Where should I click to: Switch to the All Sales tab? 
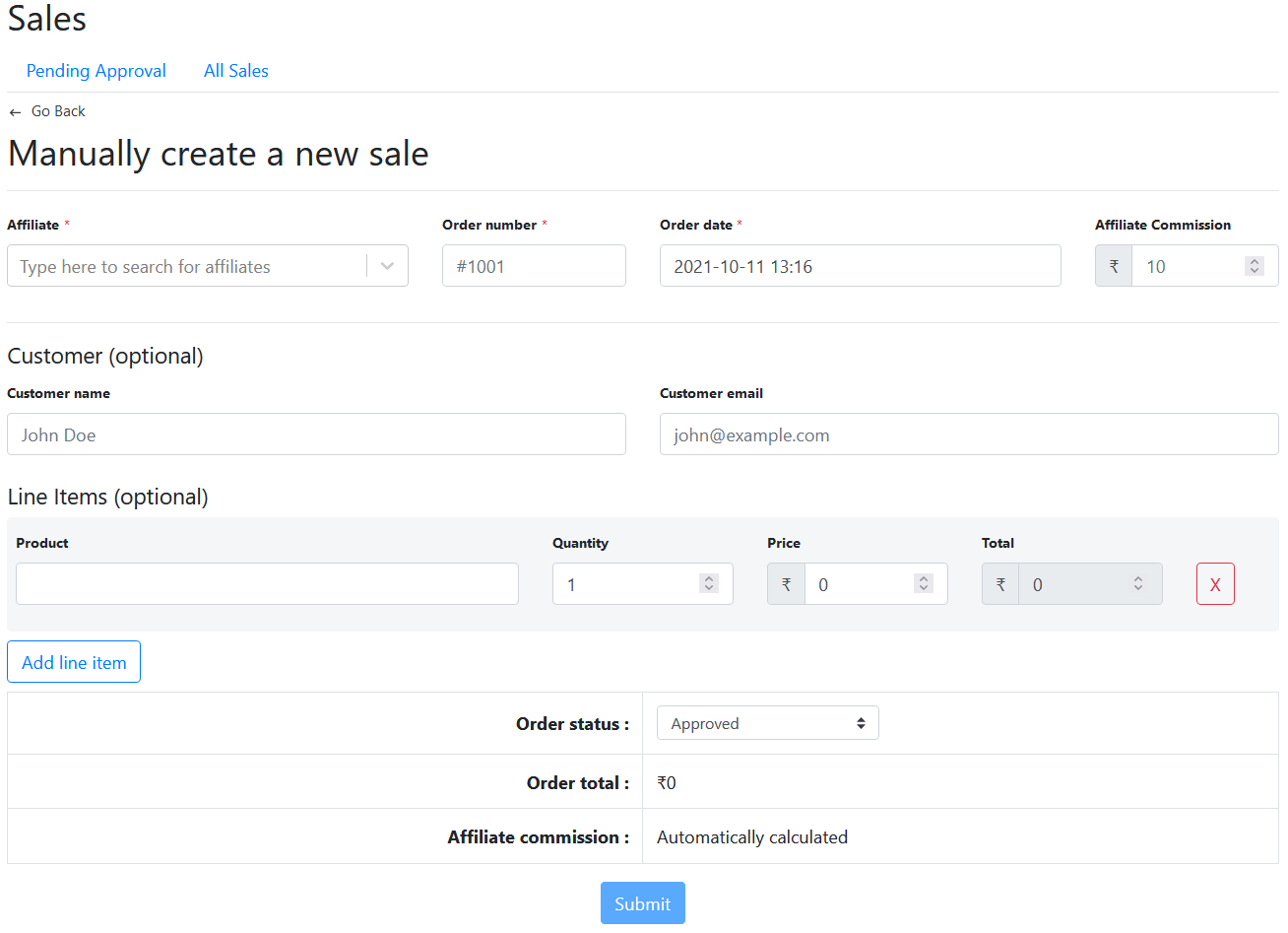(x=236, y=71)
